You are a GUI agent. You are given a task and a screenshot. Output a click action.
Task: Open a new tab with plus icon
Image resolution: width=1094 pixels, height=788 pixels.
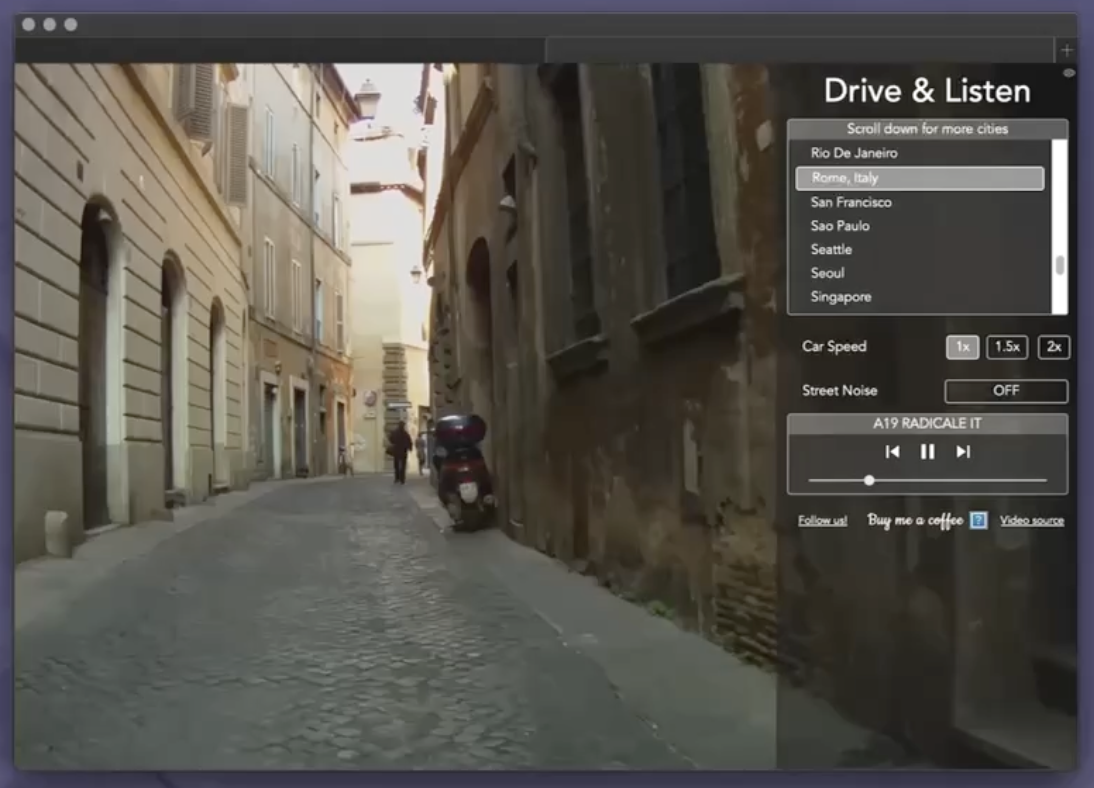(1066, 50)
